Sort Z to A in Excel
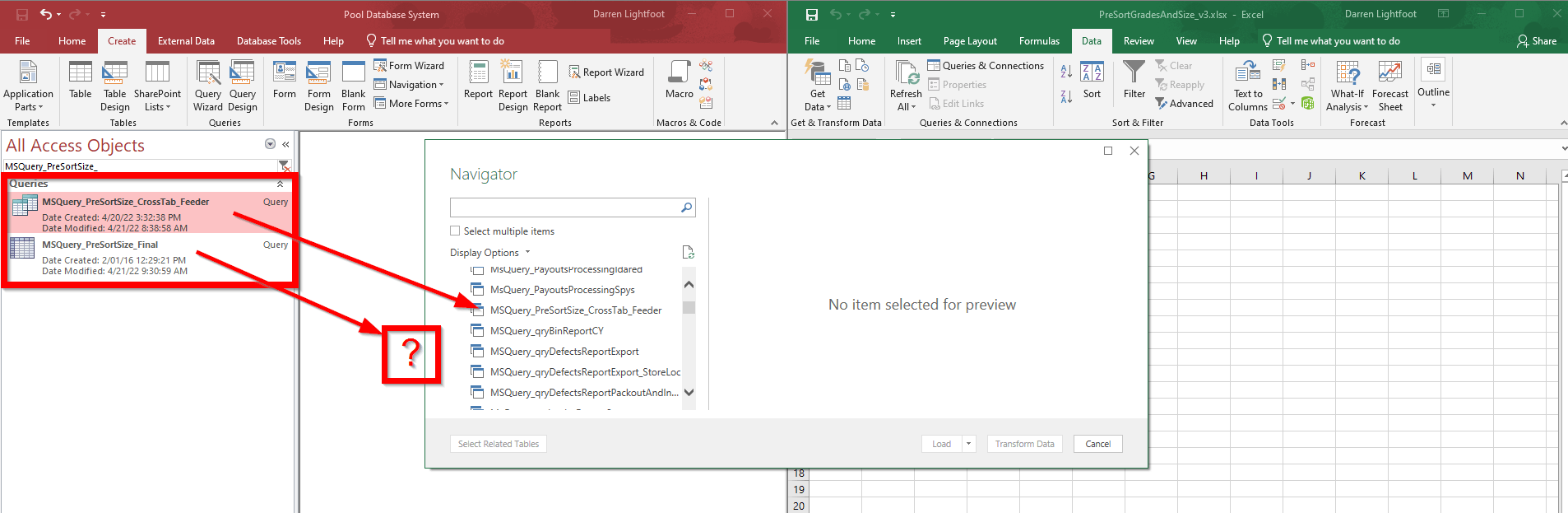Screen dimensions: 1568x513 tap(1066, 96)
